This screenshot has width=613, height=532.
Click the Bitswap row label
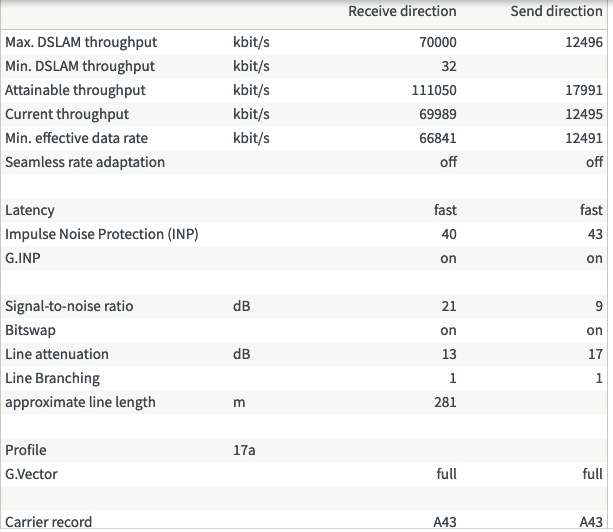pyautogui.click(x=29, y=330)
